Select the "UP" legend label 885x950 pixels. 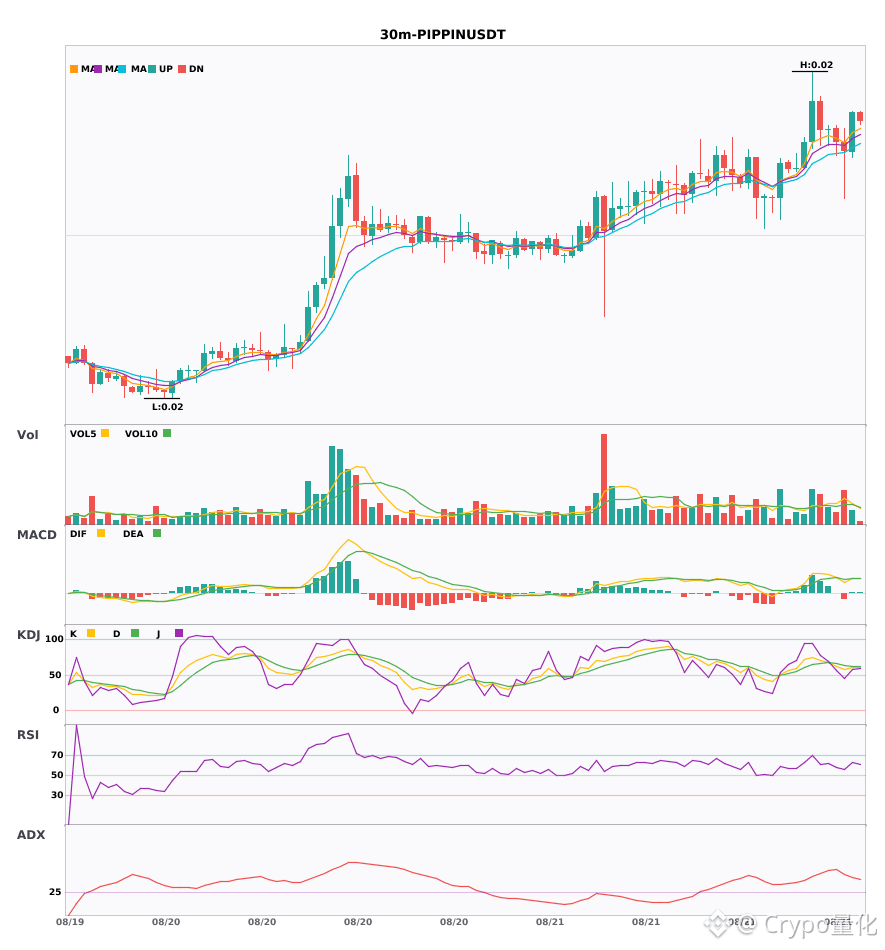(x=166, y=69)
